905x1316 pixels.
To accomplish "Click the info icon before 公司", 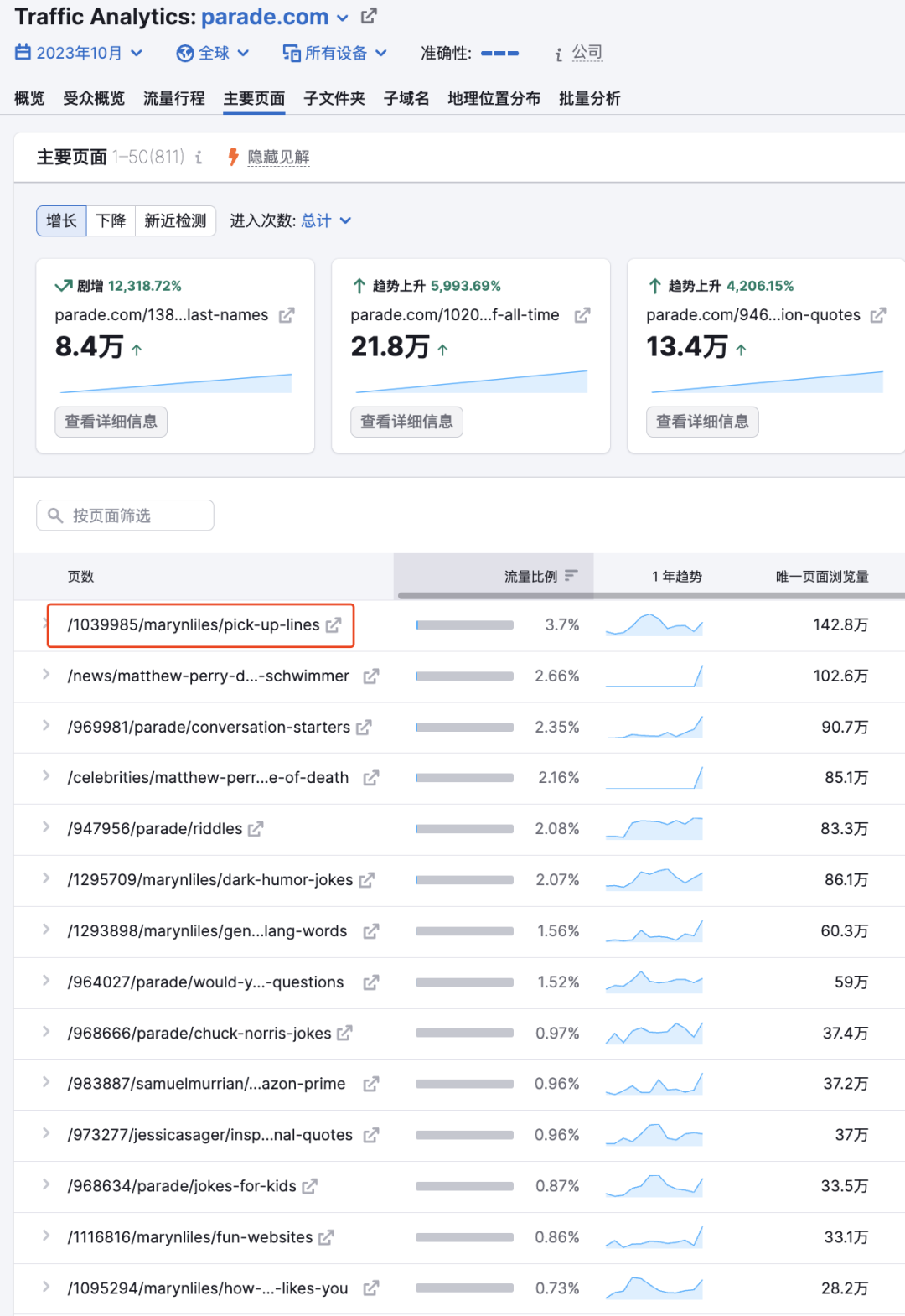I will click(559, 54).
